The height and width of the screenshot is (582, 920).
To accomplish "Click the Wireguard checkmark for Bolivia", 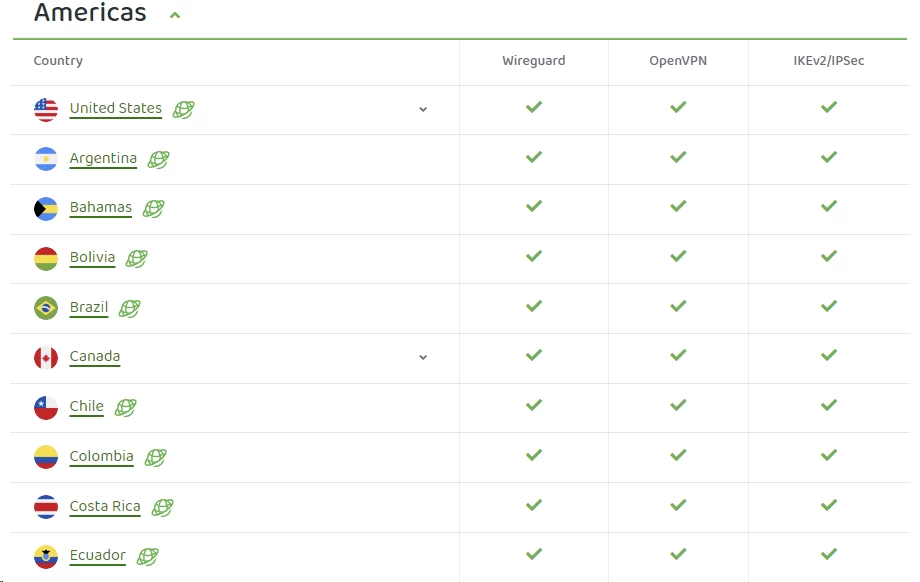I will click(x=534, y=256).
